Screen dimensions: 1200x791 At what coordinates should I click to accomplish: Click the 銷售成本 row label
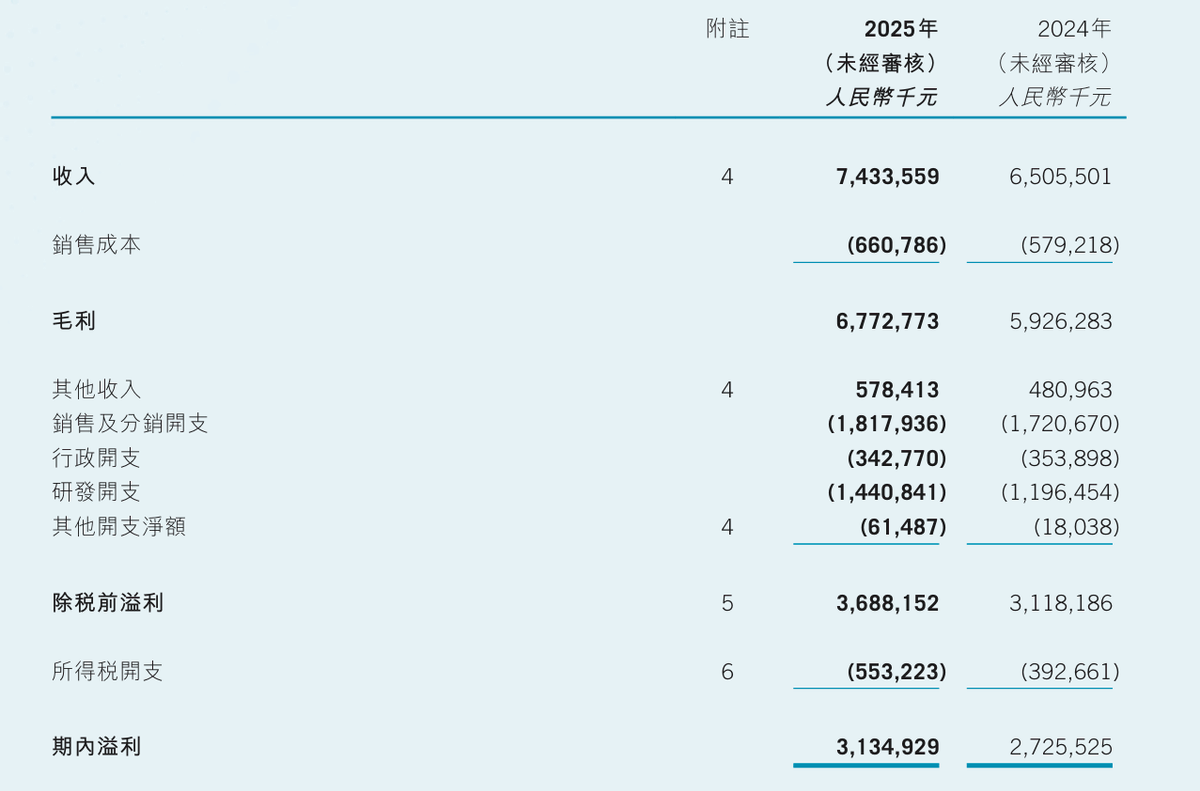[96, 244]
